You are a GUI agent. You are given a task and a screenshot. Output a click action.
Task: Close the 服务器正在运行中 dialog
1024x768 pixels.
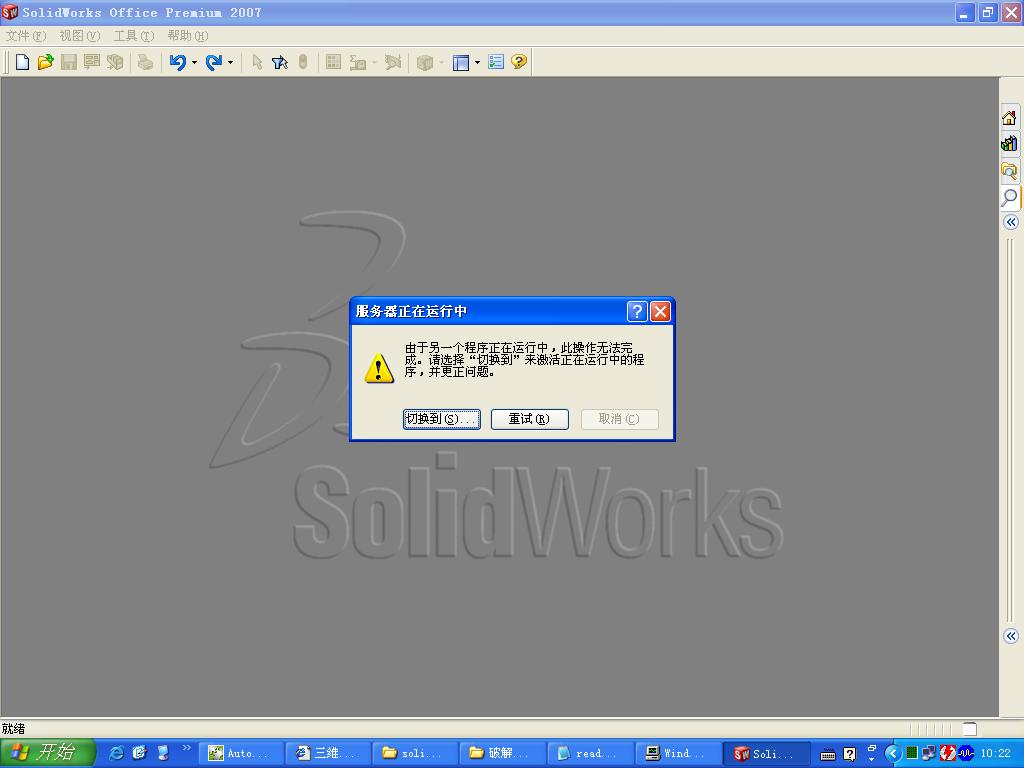[660, 312]
